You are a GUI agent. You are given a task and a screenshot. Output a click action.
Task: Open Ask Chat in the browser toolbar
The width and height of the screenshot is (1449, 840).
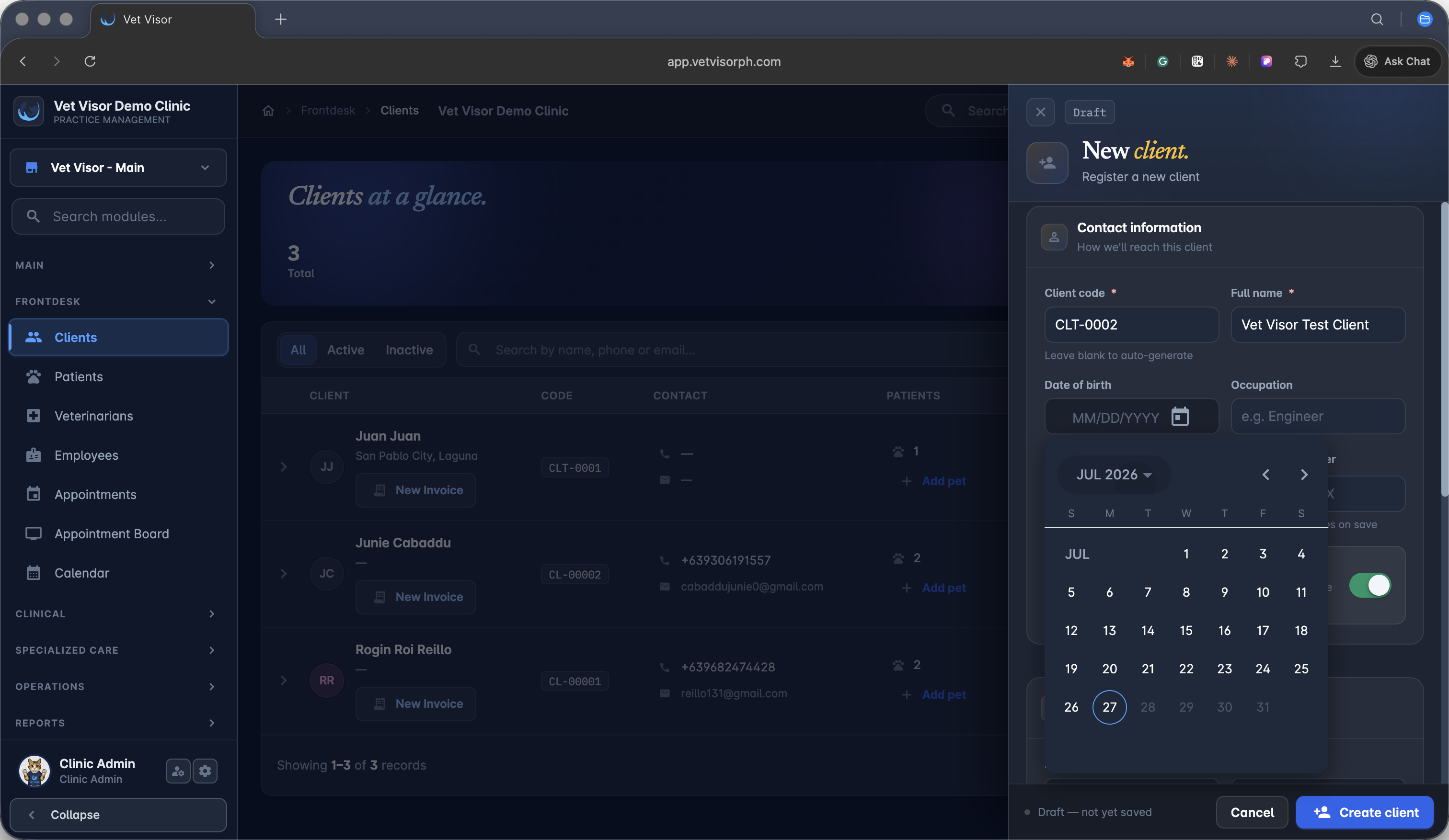coord(1397,61)
